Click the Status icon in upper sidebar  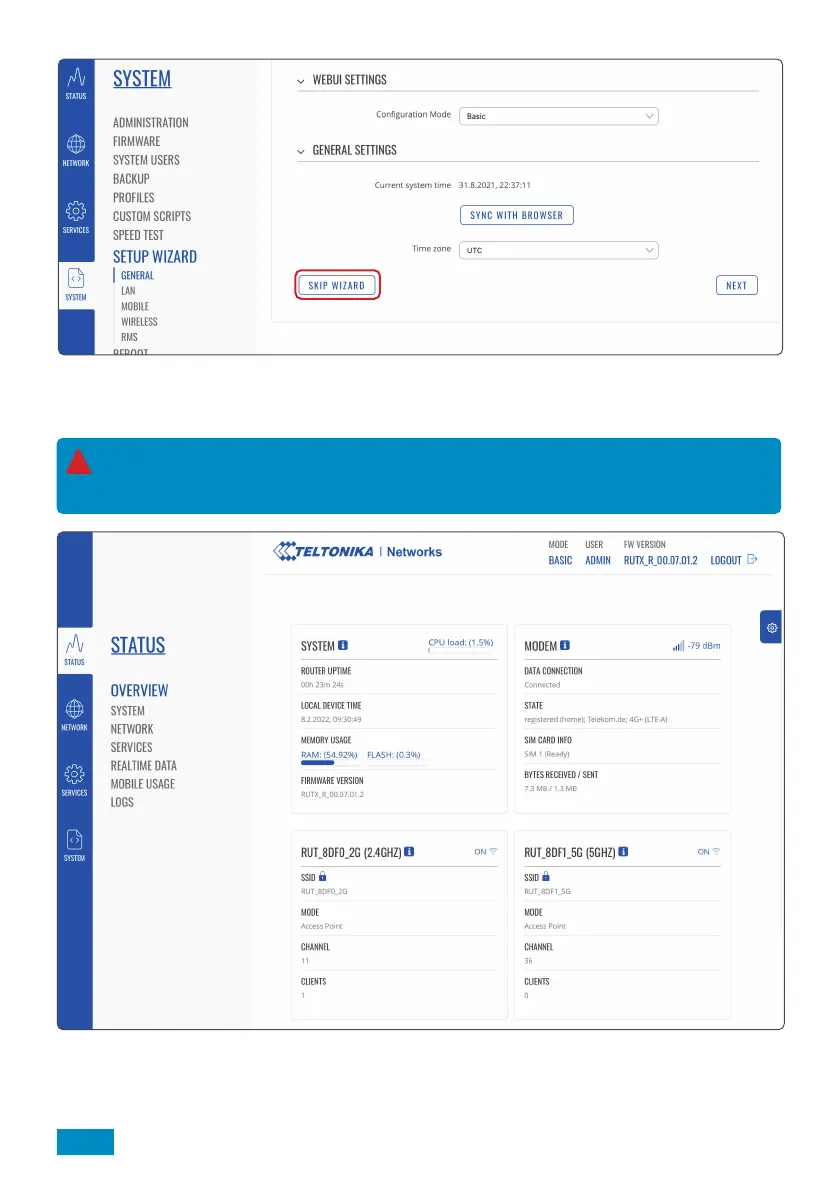coord(76,83)
